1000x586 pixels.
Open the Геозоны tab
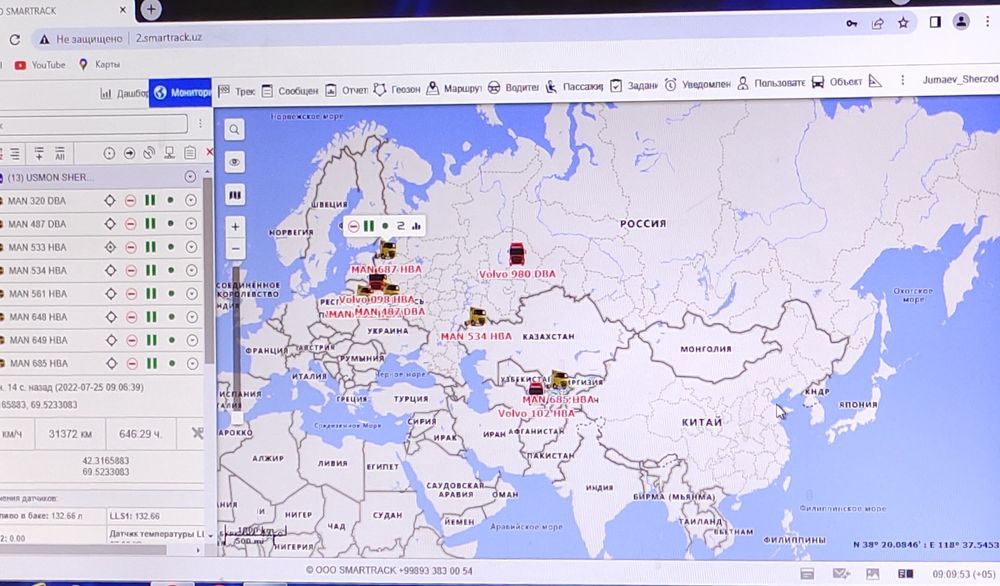coord(397,90)
